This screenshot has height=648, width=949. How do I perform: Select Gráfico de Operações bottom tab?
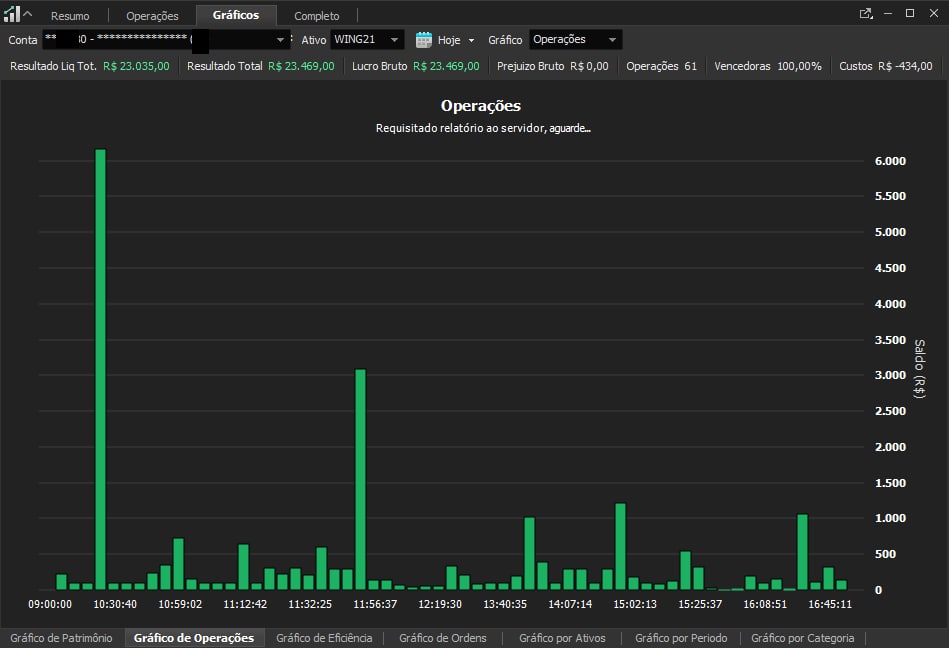(194, 638)
